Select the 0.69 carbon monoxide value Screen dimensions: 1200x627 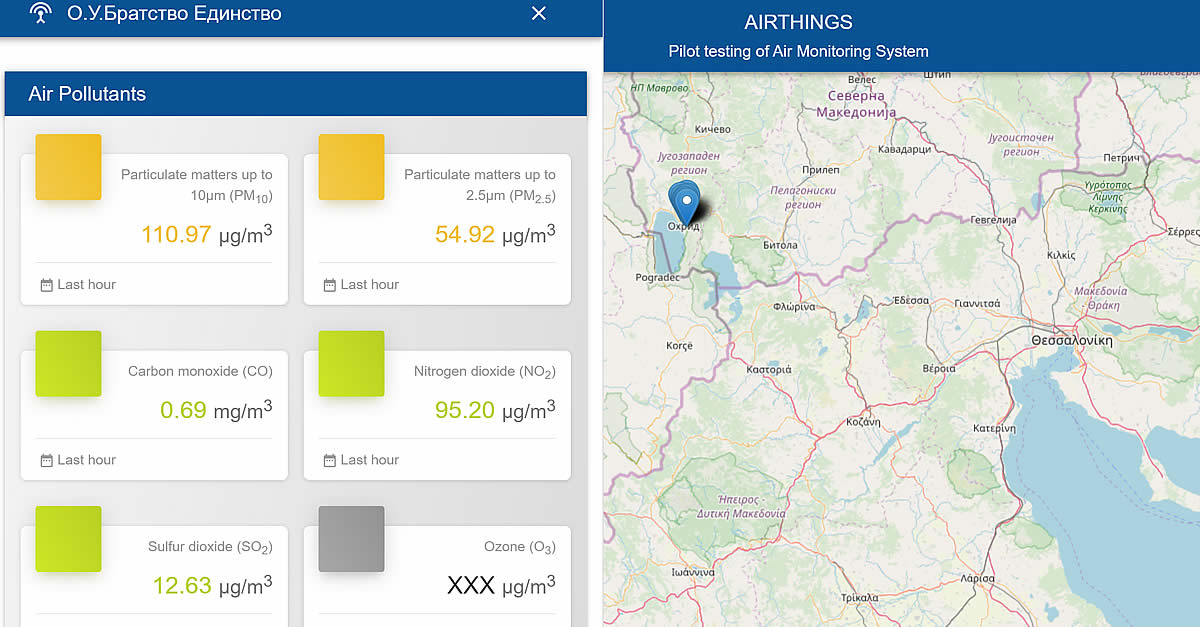pos(182,410)
